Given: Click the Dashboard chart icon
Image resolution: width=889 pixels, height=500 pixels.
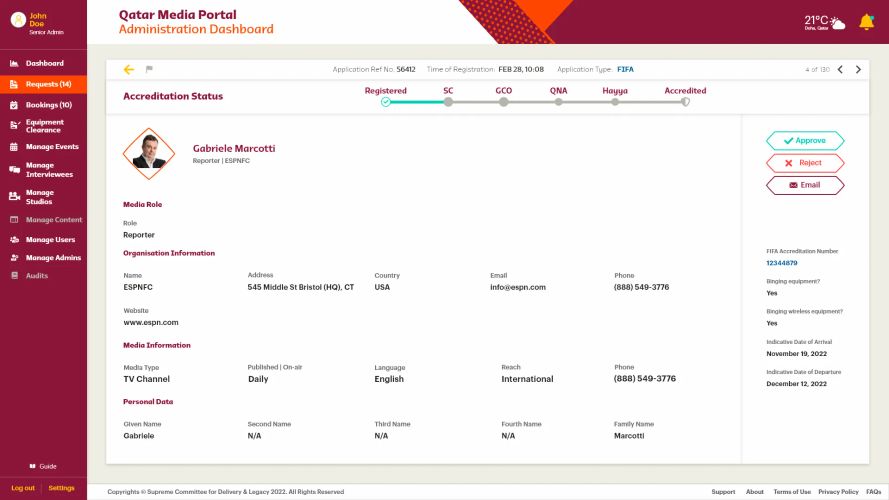Looking at the screenshot, I should click(14, 63).
